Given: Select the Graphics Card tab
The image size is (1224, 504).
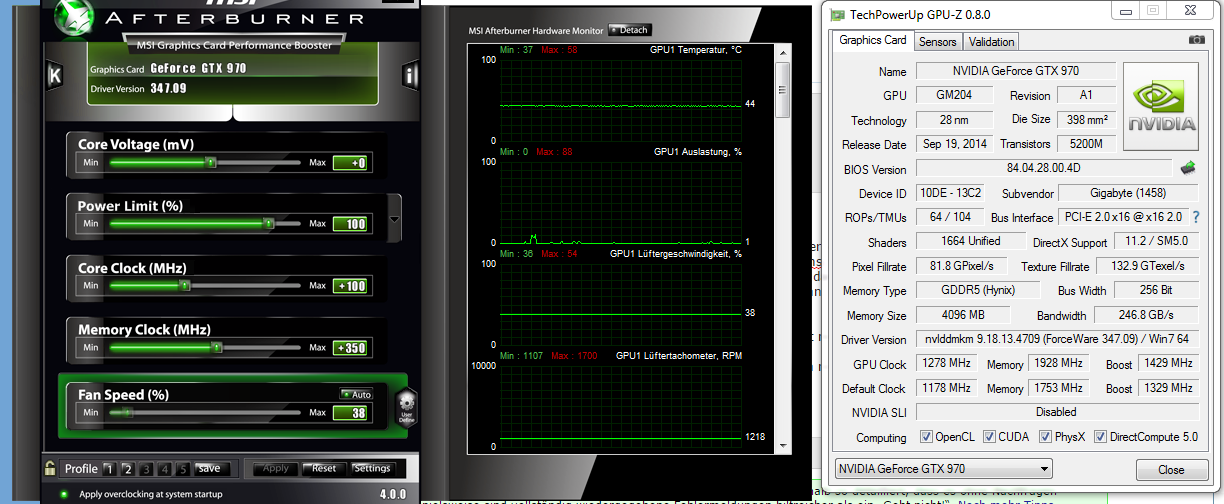Looking at the screenshot, I should (x=873, y=40).
